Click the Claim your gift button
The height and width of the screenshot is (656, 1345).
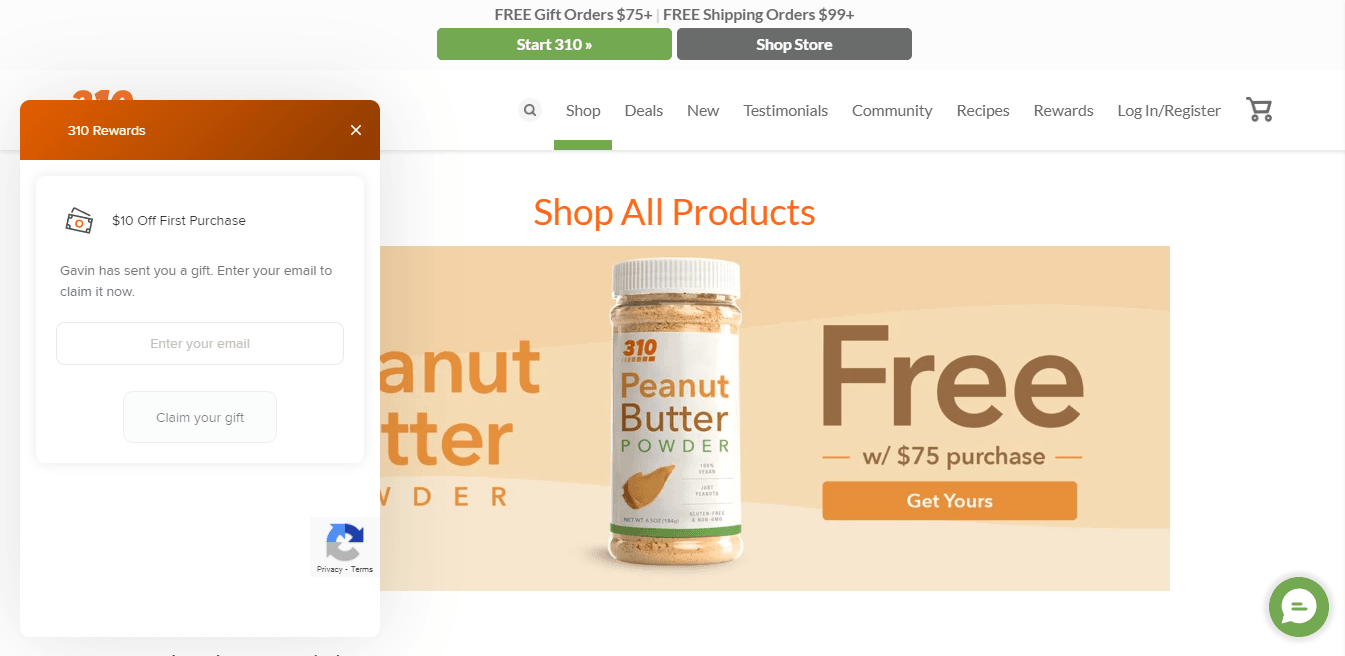coord(200,417)
